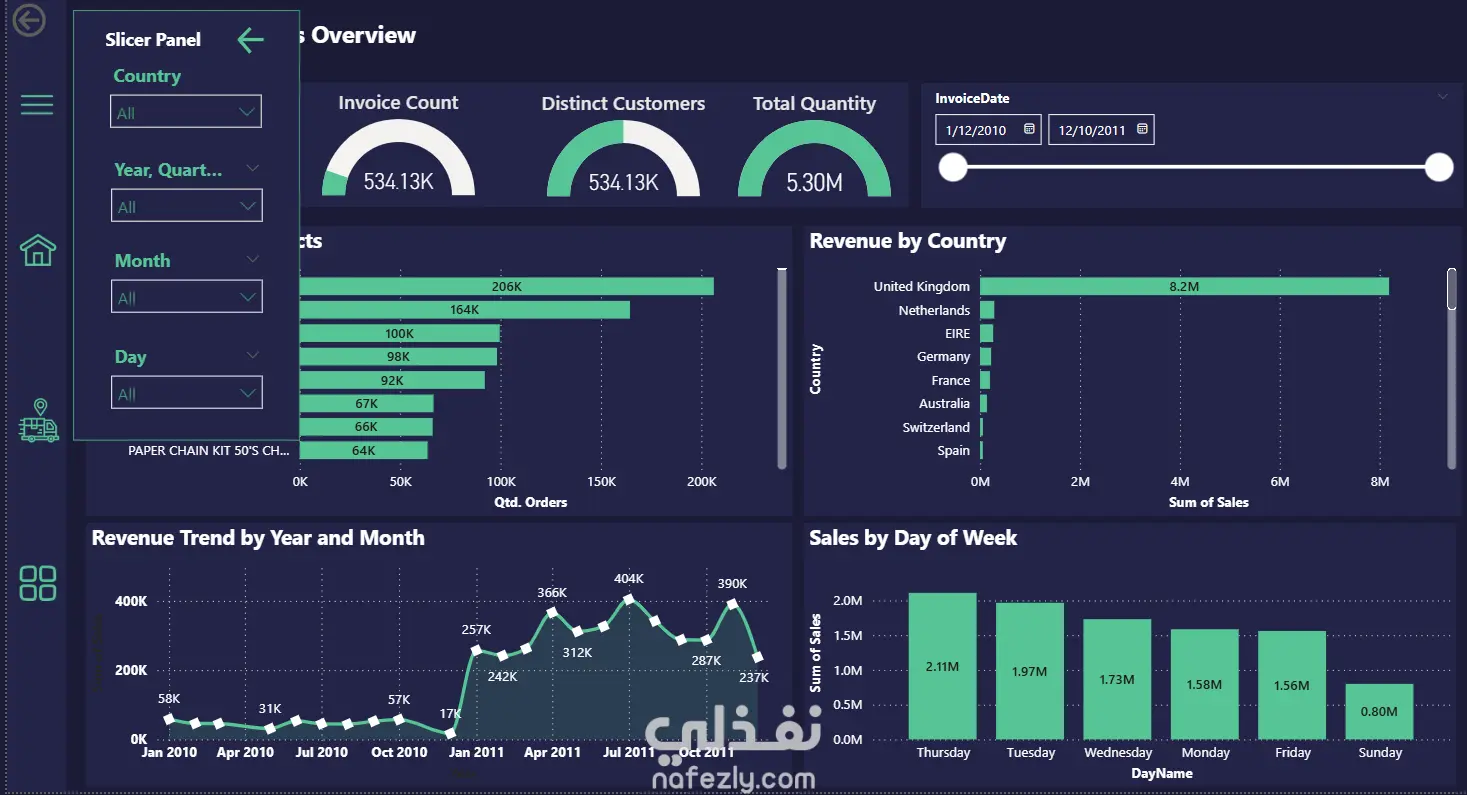This screenshot has height=795, width=1467.
Task: Click chevron beside Day header
Action: (253, 355)
